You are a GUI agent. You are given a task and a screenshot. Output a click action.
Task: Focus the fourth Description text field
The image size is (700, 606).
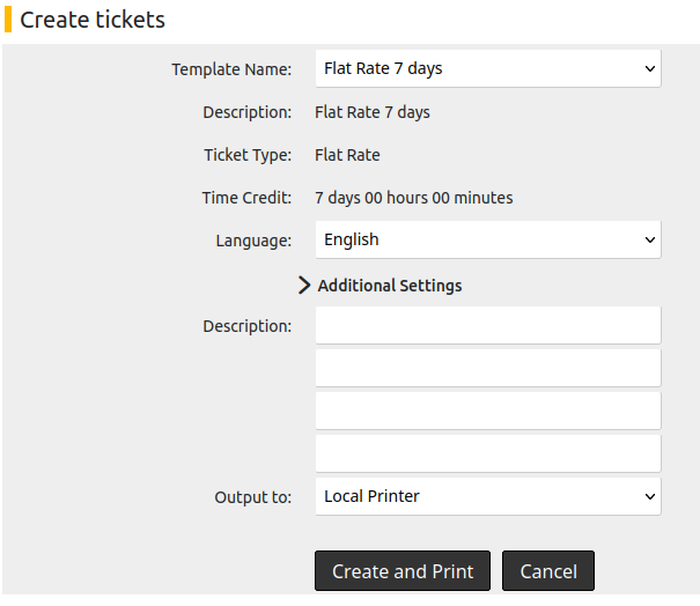tap(487, 453)
